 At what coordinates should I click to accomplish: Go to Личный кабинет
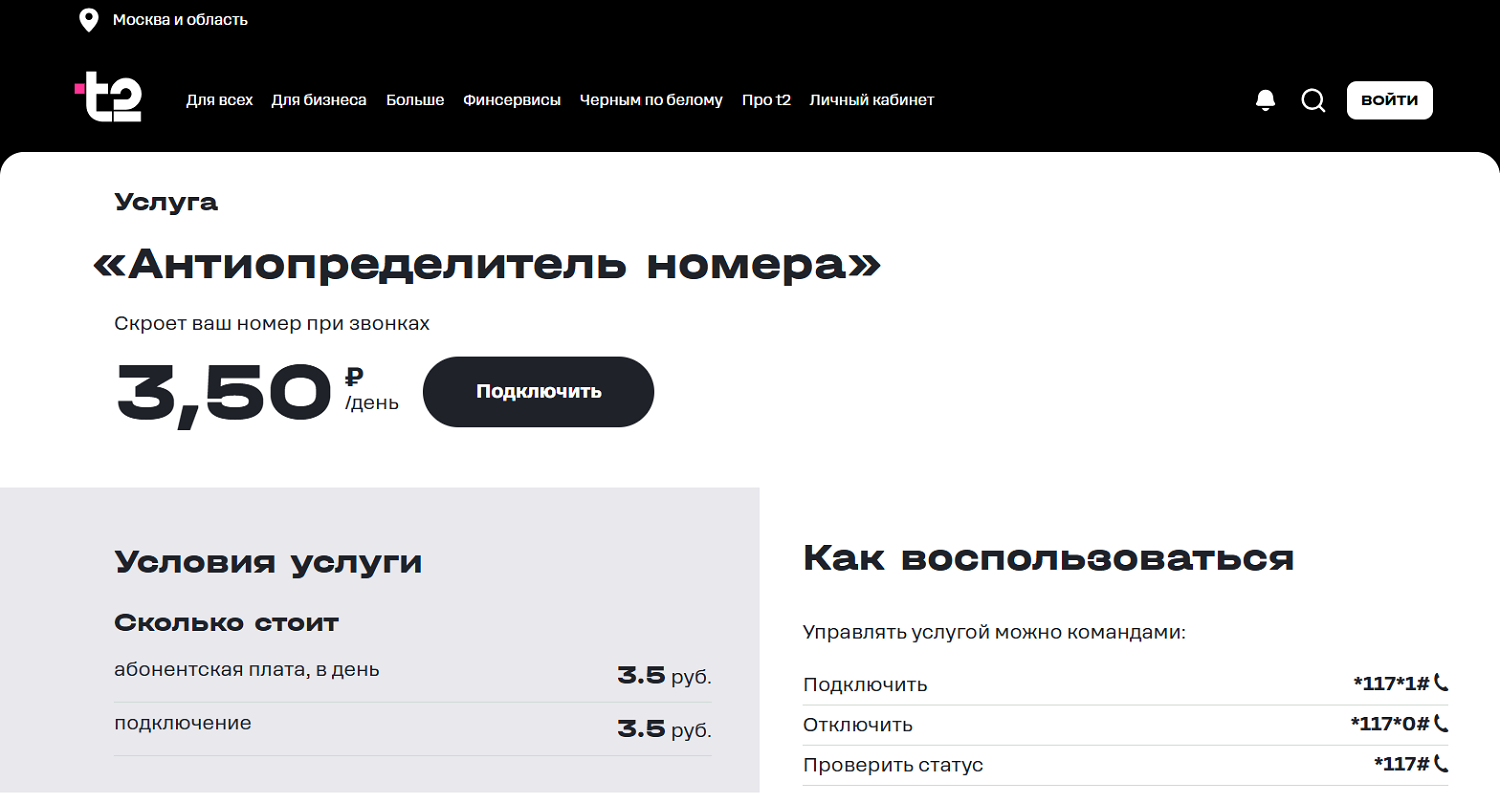(872, 100)
